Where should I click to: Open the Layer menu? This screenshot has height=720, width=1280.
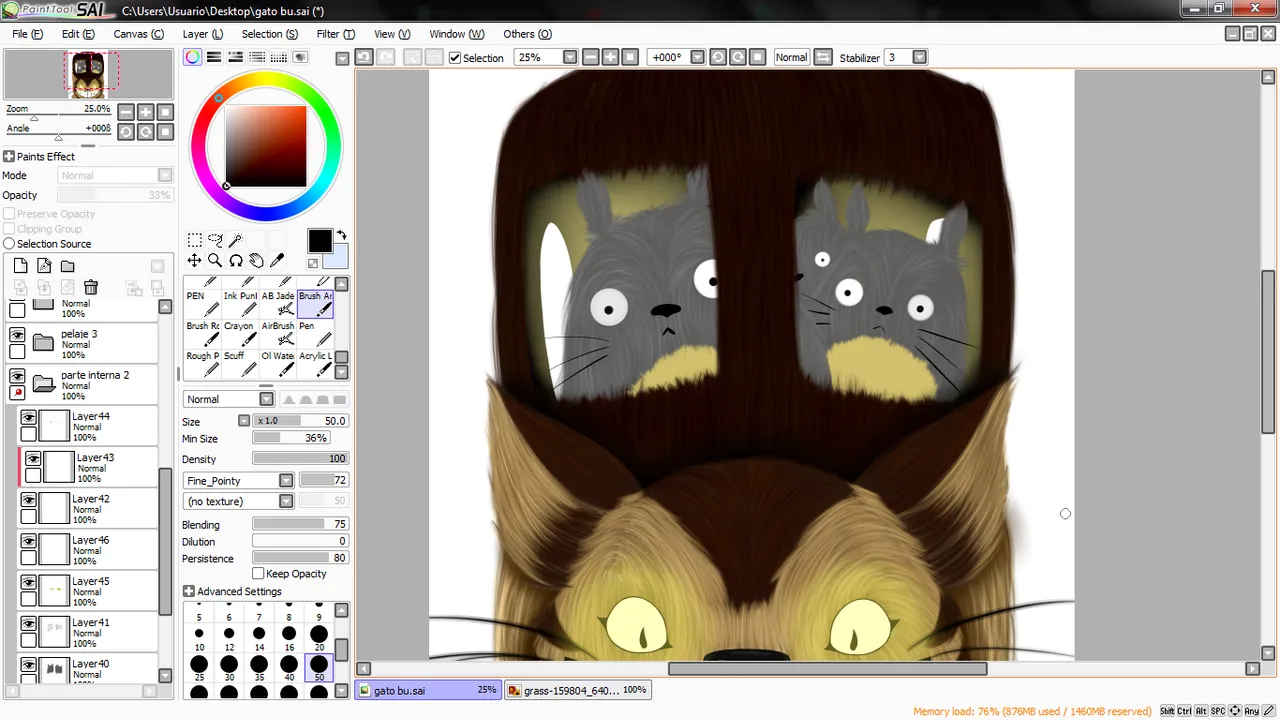pyautogui.click(x=203, y=34)
